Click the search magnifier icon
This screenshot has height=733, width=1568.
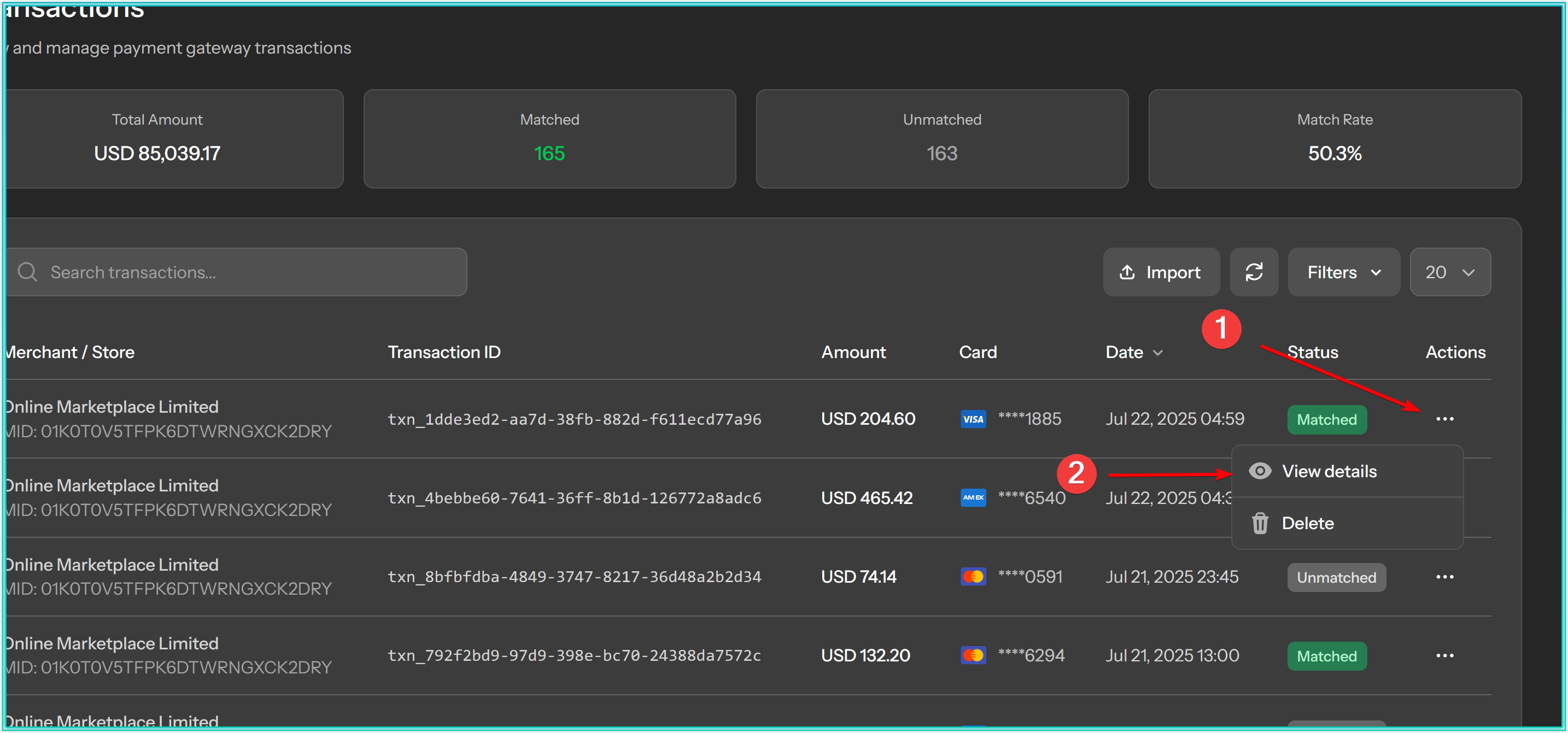(27, 272)
